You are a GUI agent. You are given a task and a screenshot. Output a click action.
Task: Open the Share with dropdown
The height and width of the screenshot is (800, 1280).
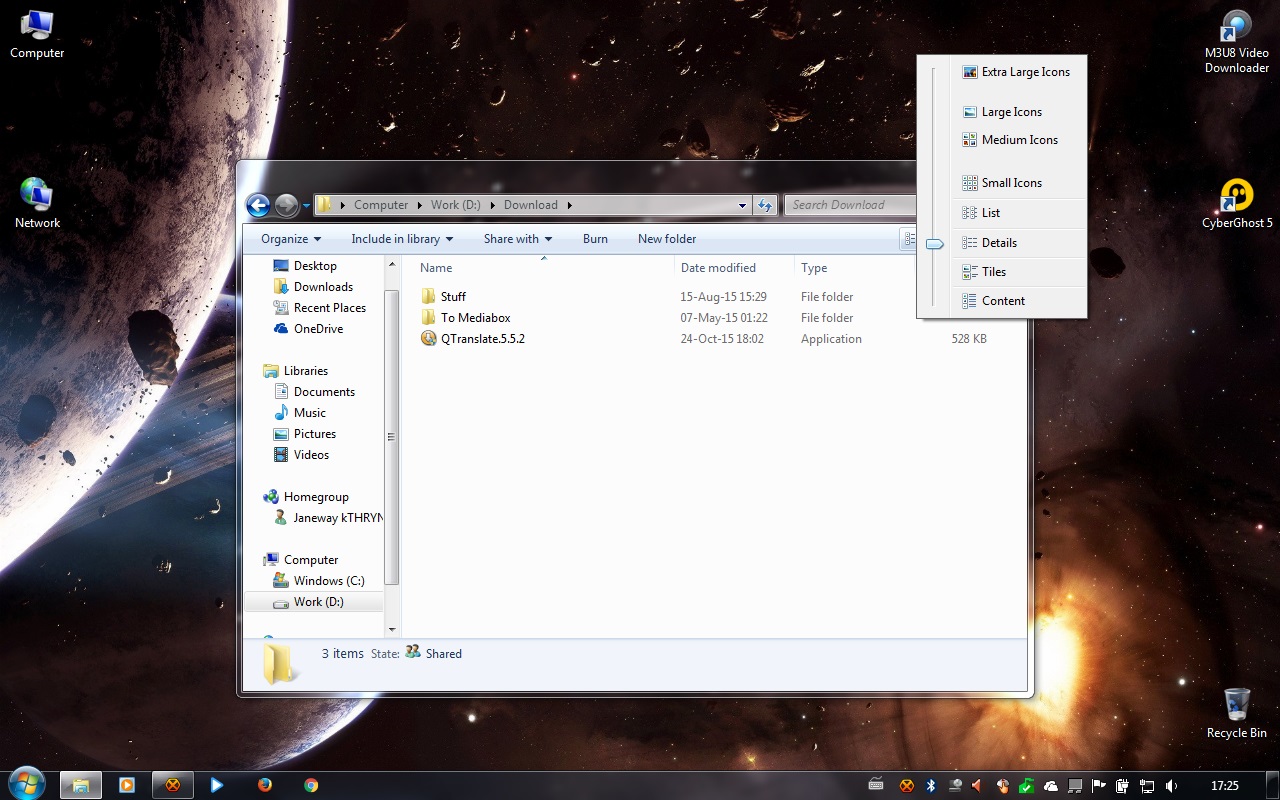point(518,239)
